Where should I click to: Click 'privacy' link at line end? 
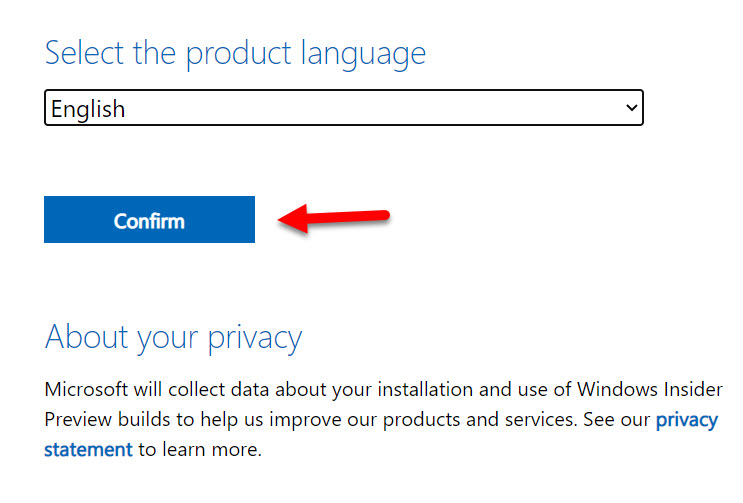686,420
